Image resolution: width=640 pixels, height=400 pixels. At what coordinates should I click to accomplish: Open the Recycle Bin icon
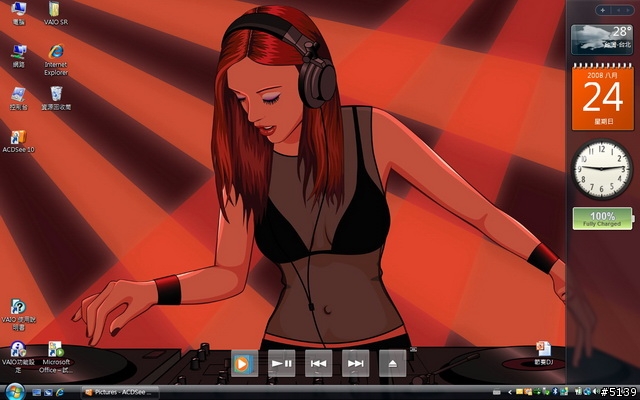click(56, 98)
